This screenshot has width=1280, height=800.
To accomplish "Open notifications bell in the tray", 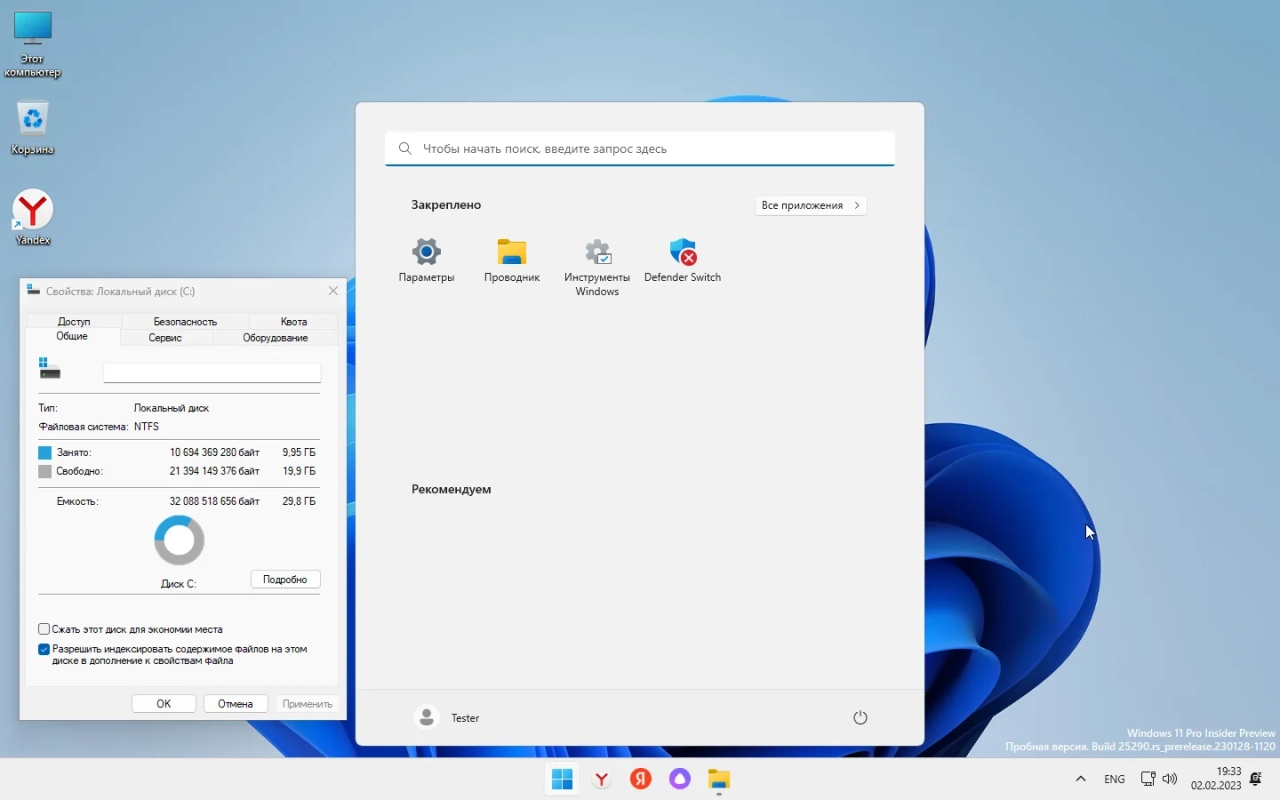I will click(x=1256, y=779).
